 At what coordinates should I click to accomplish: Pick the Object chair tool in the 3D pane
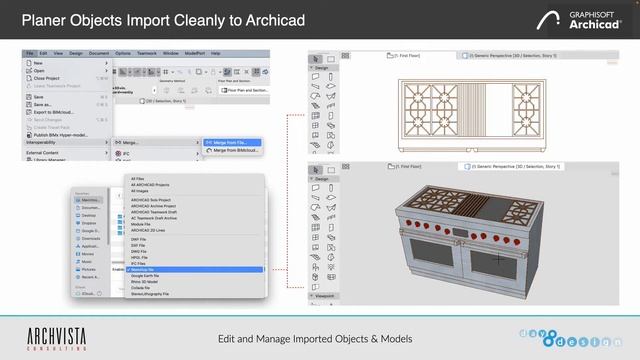315,267
